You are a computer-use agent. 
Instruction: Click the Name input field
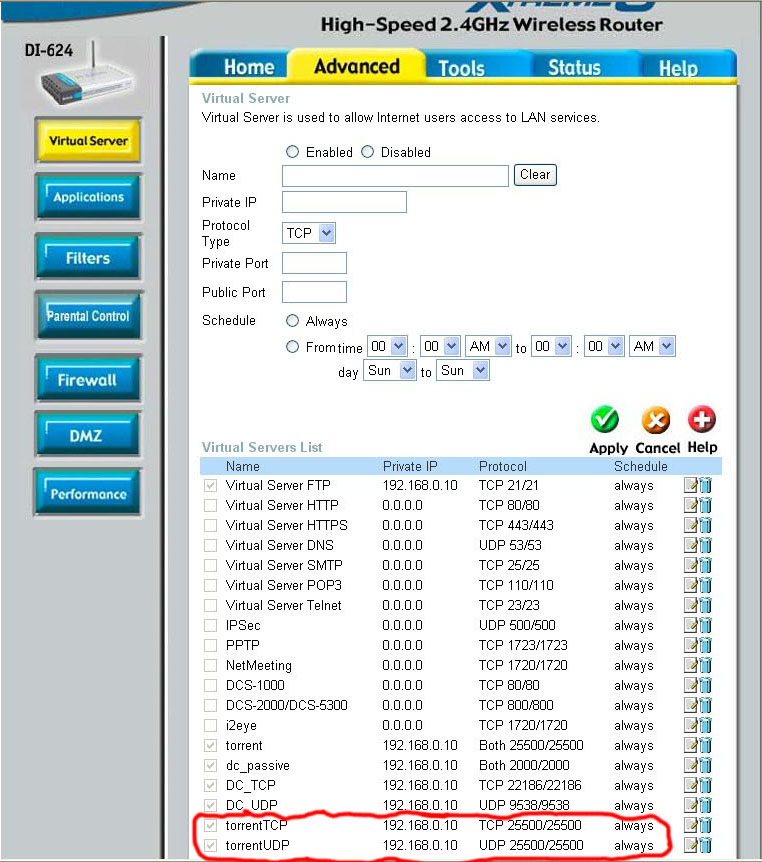[395, 176]
